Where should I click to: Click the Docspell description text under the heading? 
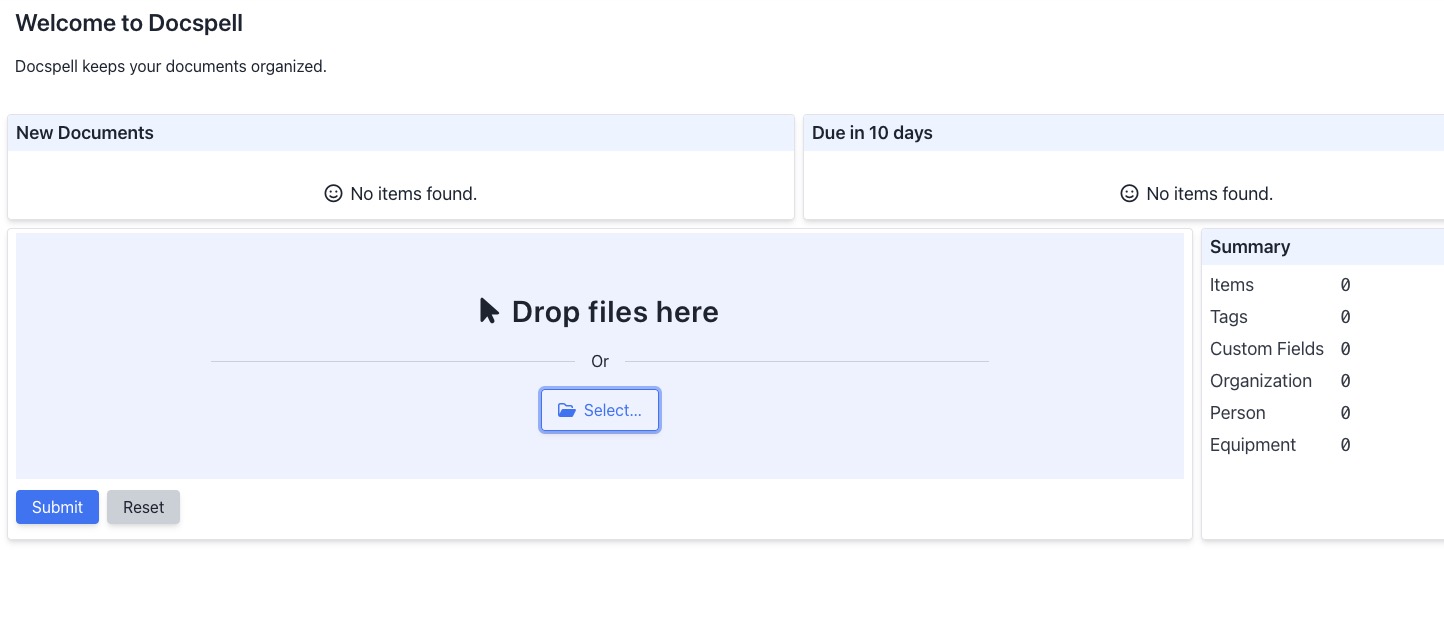pos(170,66)
